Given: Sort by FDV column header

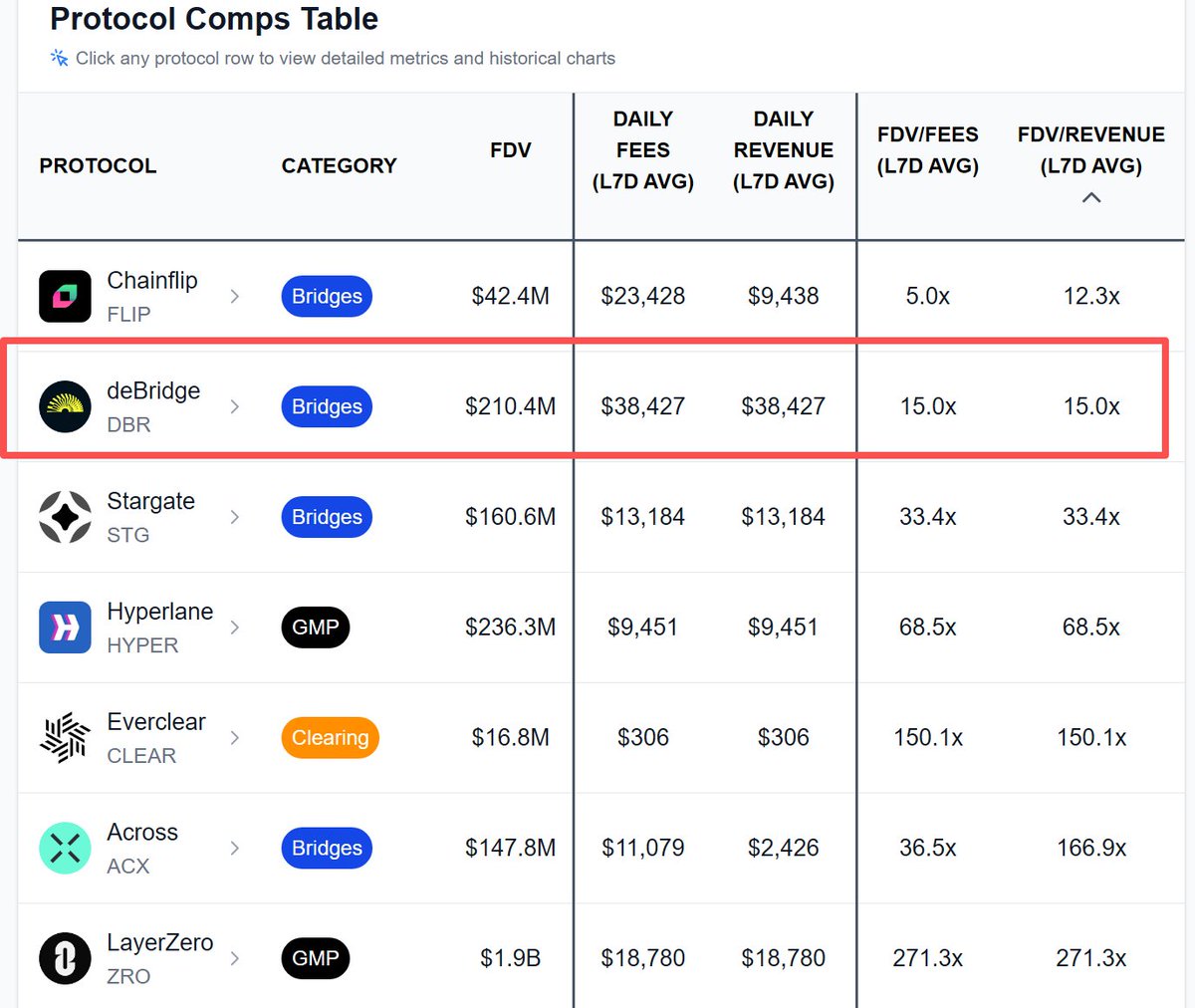Looking at the screenshot, I should pyautogui.click(x=511, y=150).
